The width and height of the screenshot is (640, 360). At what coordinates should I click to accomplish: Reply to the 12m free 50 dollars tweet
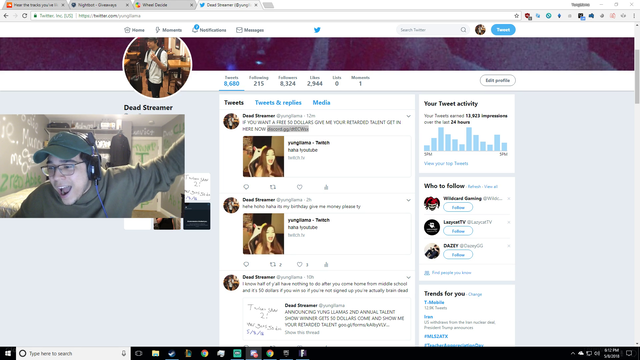[x=246, y=187]
